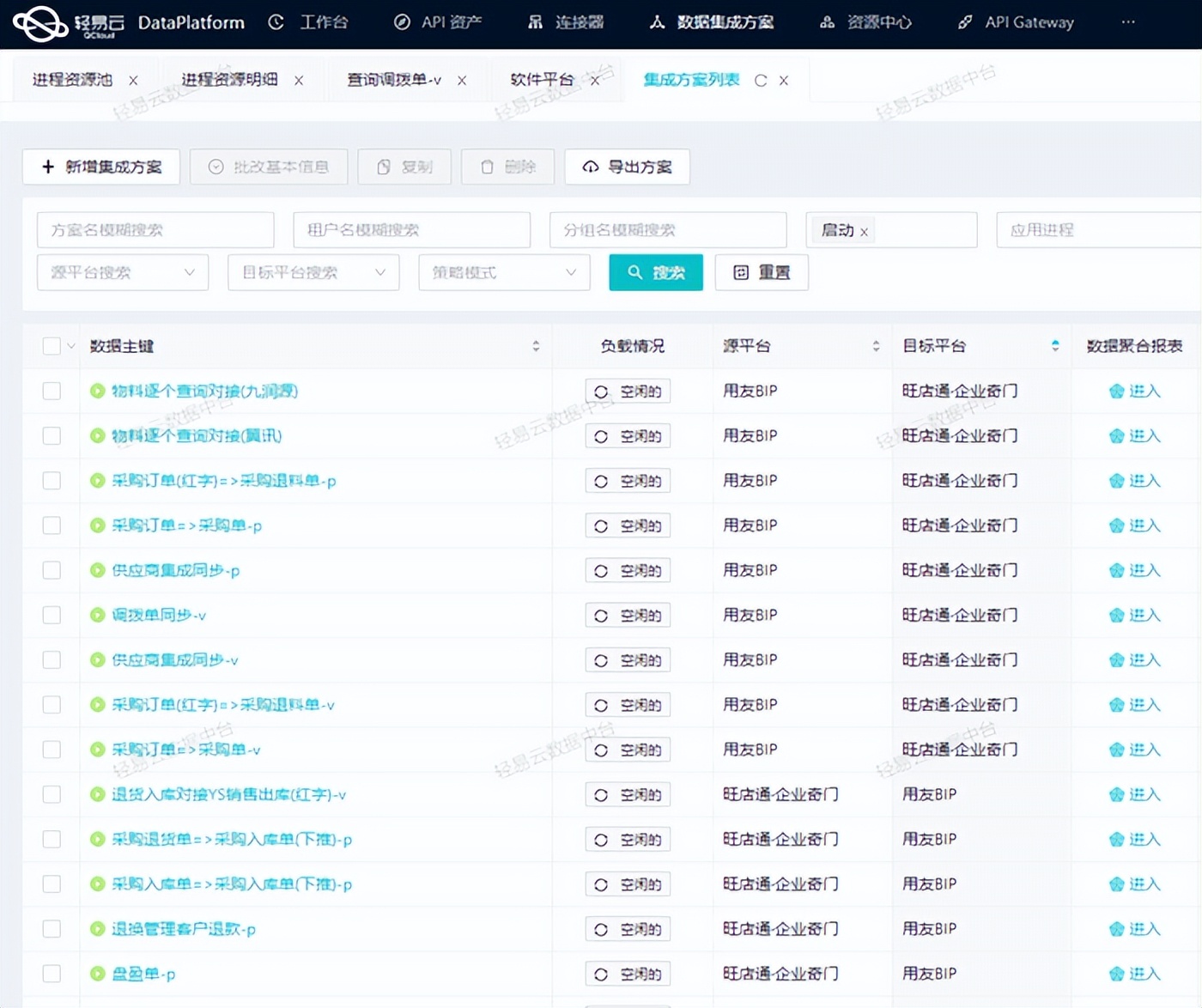Image resolution: width=1202 pixels, height=1008 pixels.
Task: Select all rows via header checkbox
Action: pos(52,345)
